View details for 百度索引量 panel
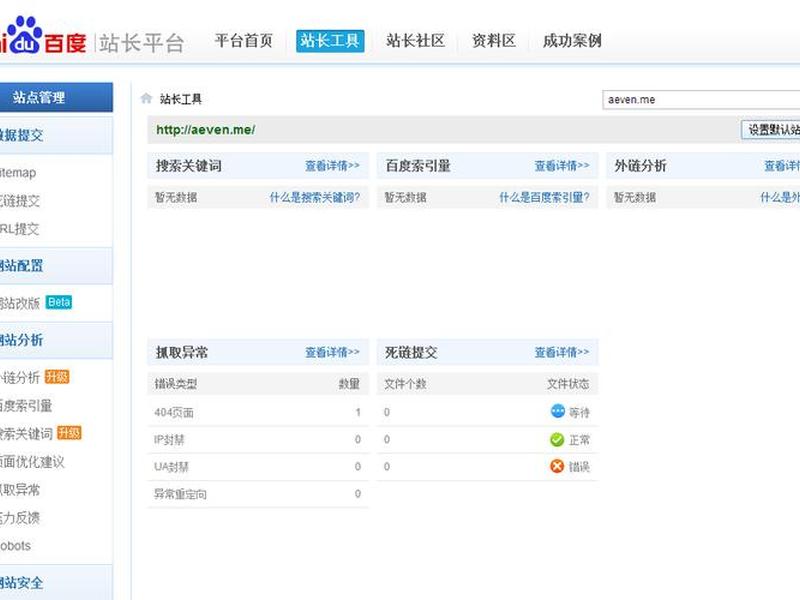800x600 pixels. tap(562, 165)
